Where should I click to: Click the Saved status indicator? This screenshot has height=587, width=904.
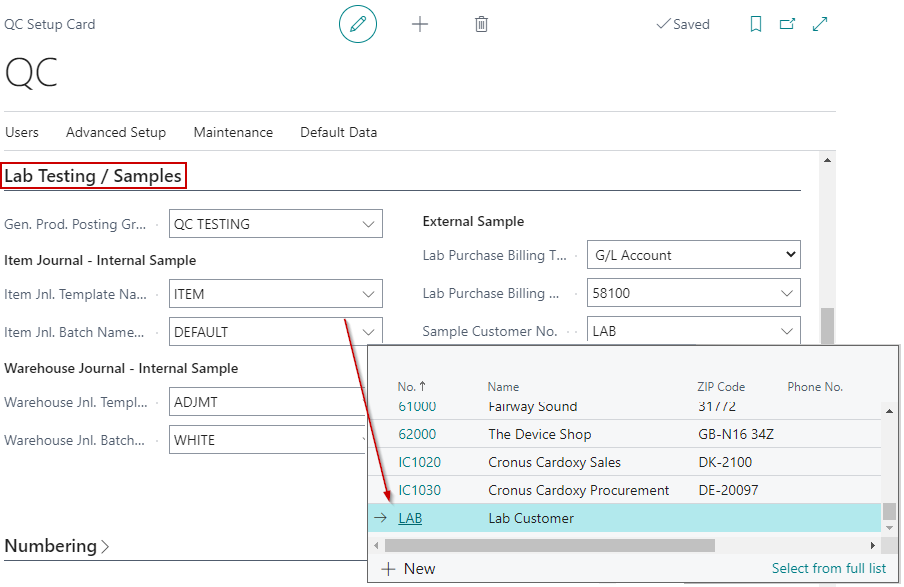(683, 23)
